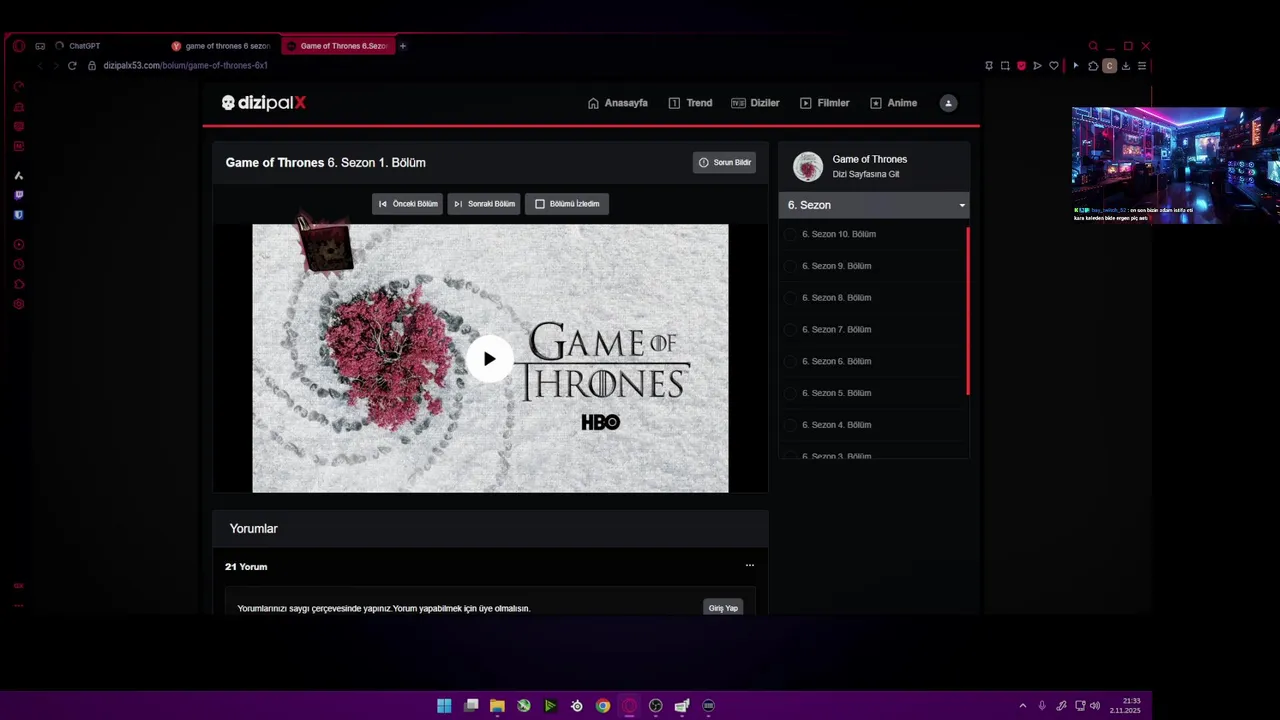Mark 6. Sezon 9. Bölüm watched circle
Image resolution: width=1280 pixels, height=720 pixels.
[790, 266]
